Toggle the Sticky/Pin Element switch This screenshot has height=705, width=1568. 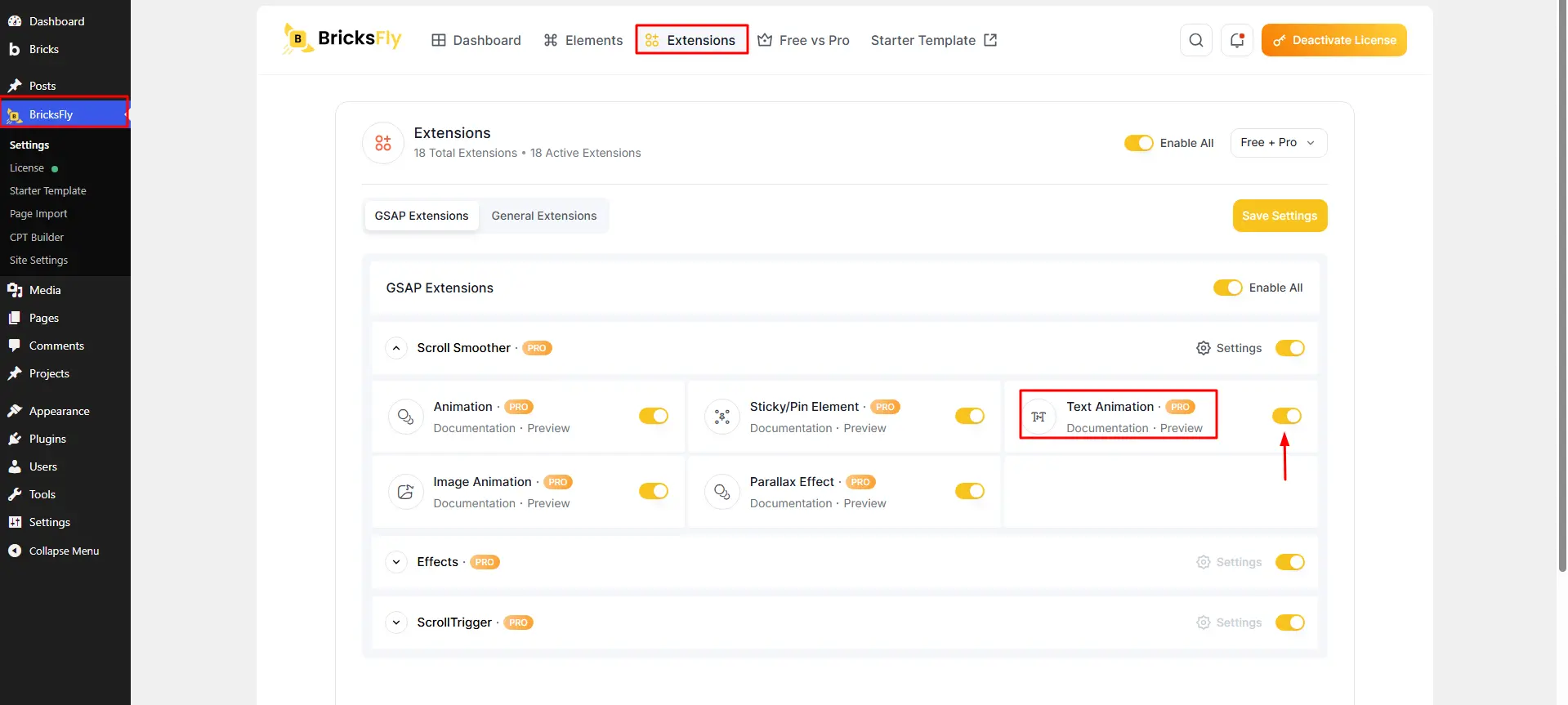pyautogui.click(x=969, y=416)
